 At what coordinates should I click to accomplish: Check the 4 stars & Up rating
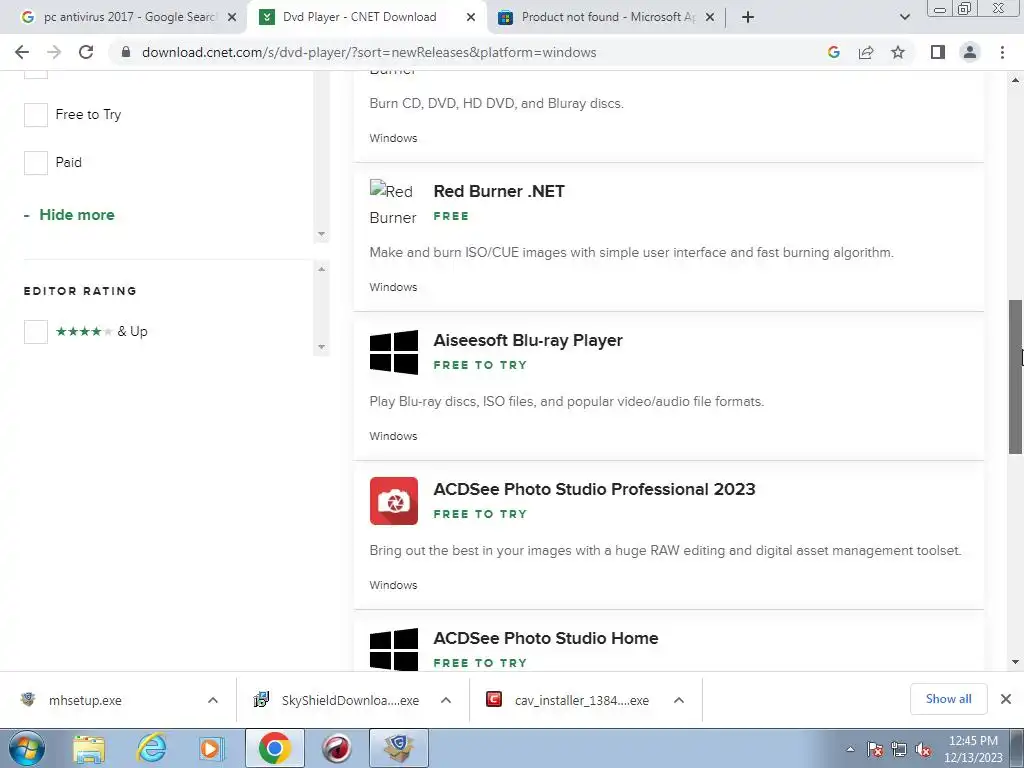(36, 332)
